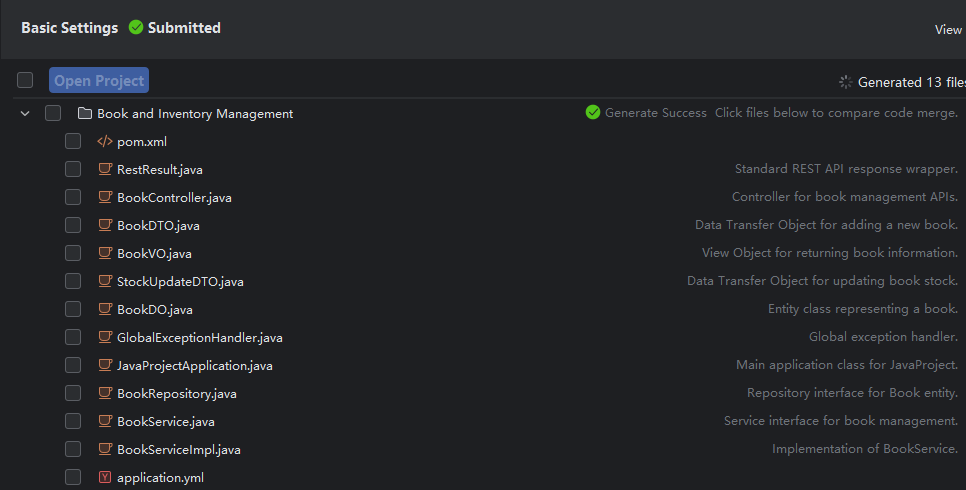Open the Basic Settings section header
Image resolution: width=966 pixels, height=490 pixels.
[69, 28]
